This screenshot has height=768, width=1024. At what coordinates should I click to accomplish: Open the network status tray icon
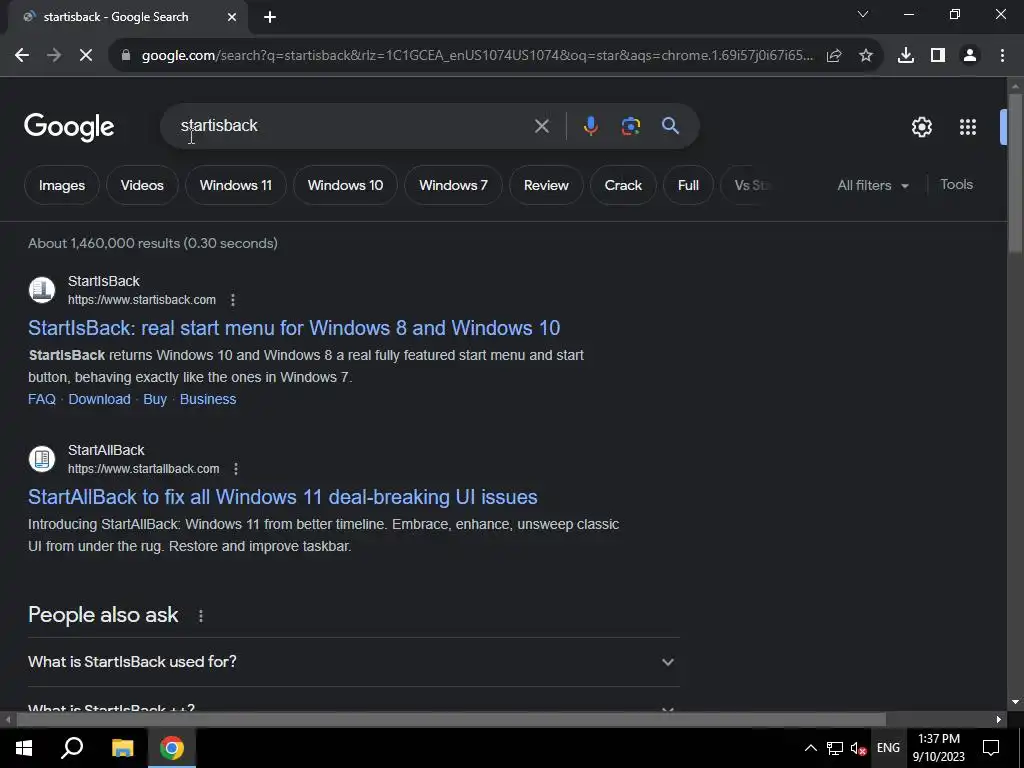[835, 748]
